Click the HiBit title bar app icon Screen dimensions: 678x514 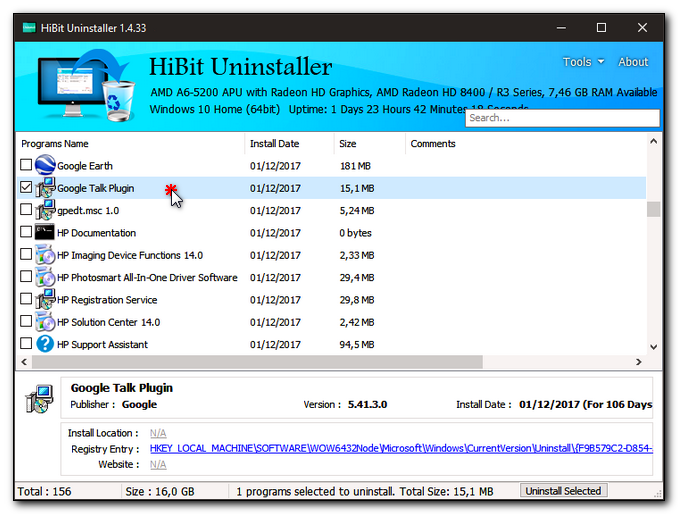pyautogui.click(x=29, y=28)
